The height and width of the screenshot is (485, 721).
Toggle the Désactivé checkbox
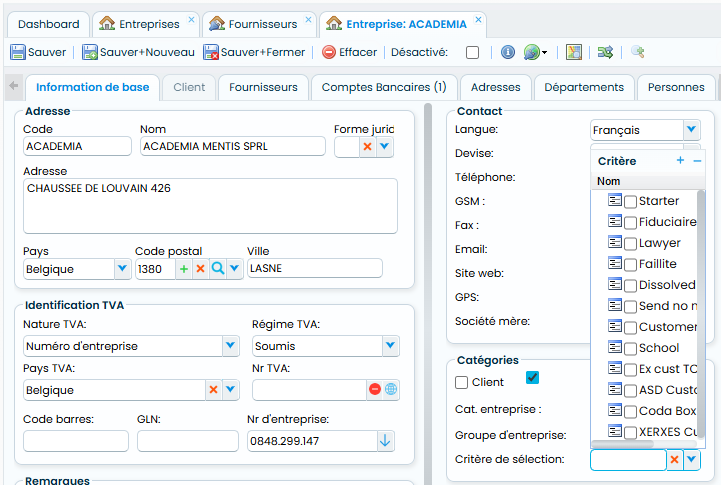[x=472, y=52]
